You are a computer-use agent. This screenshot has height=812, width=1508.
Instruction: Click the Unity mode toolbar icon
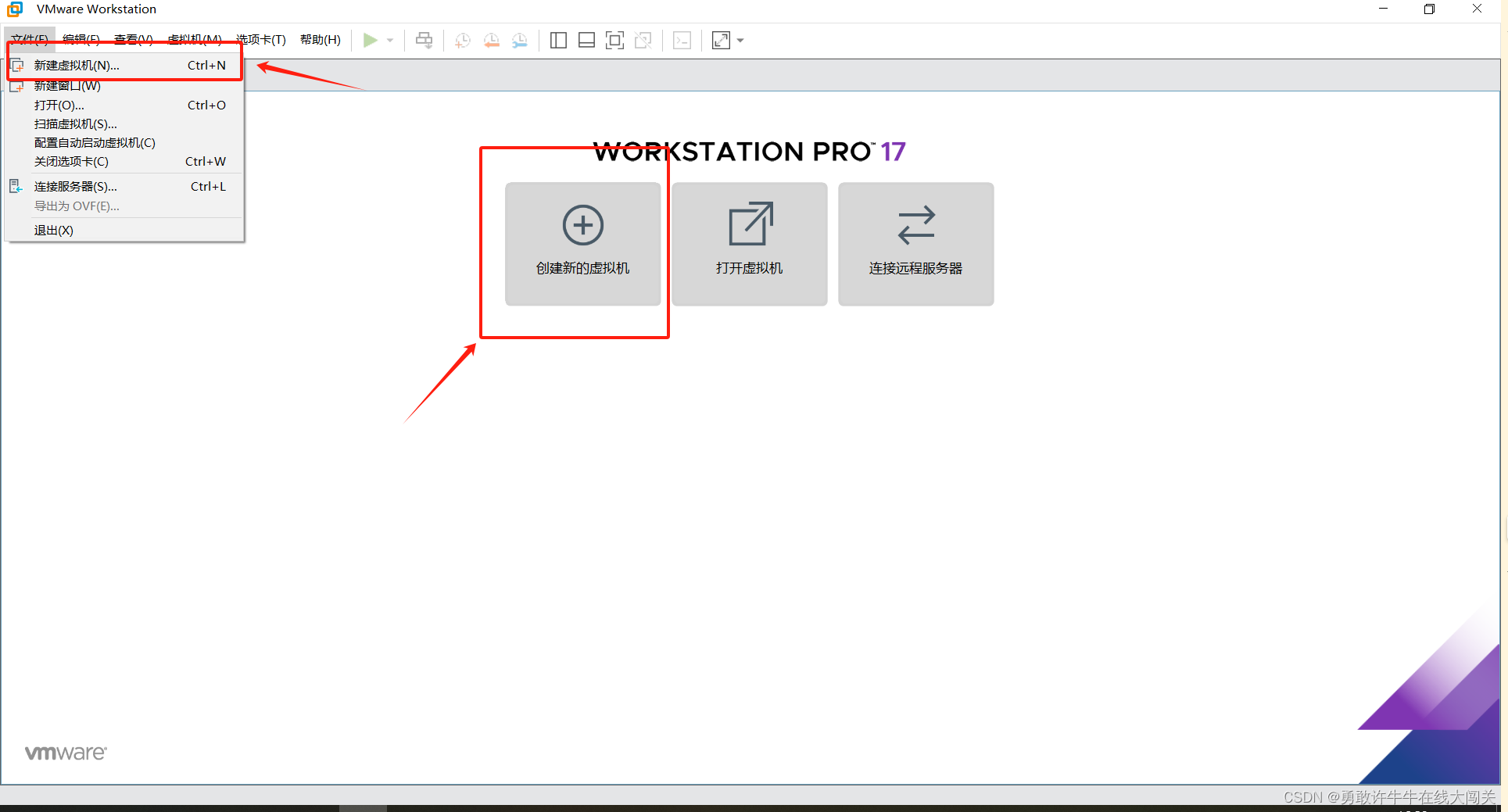pos(643,40)
